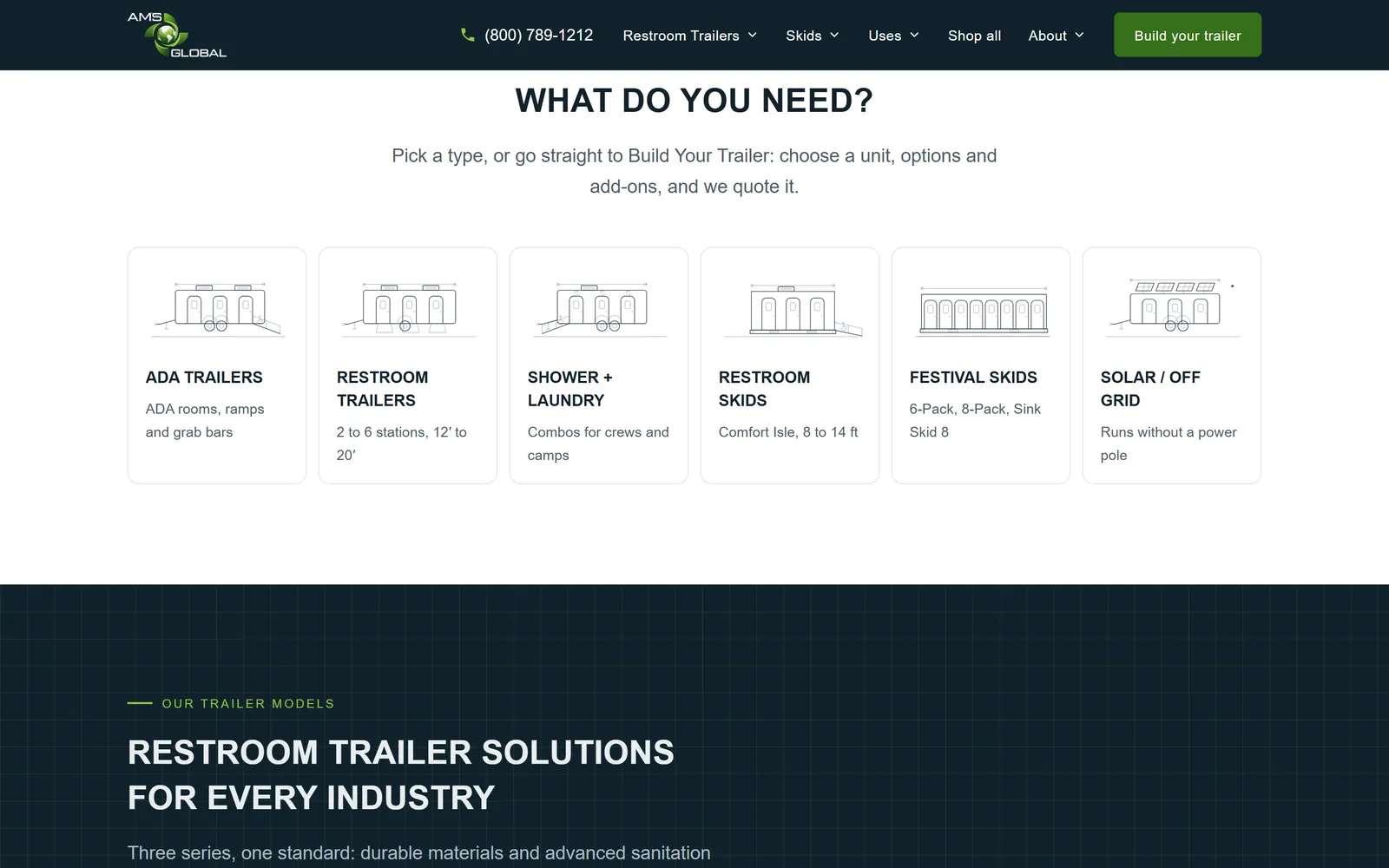Click the 'Combos for crews and camps' text
This screenshot has width=1389, height=868.
click(x=598, y=444)
